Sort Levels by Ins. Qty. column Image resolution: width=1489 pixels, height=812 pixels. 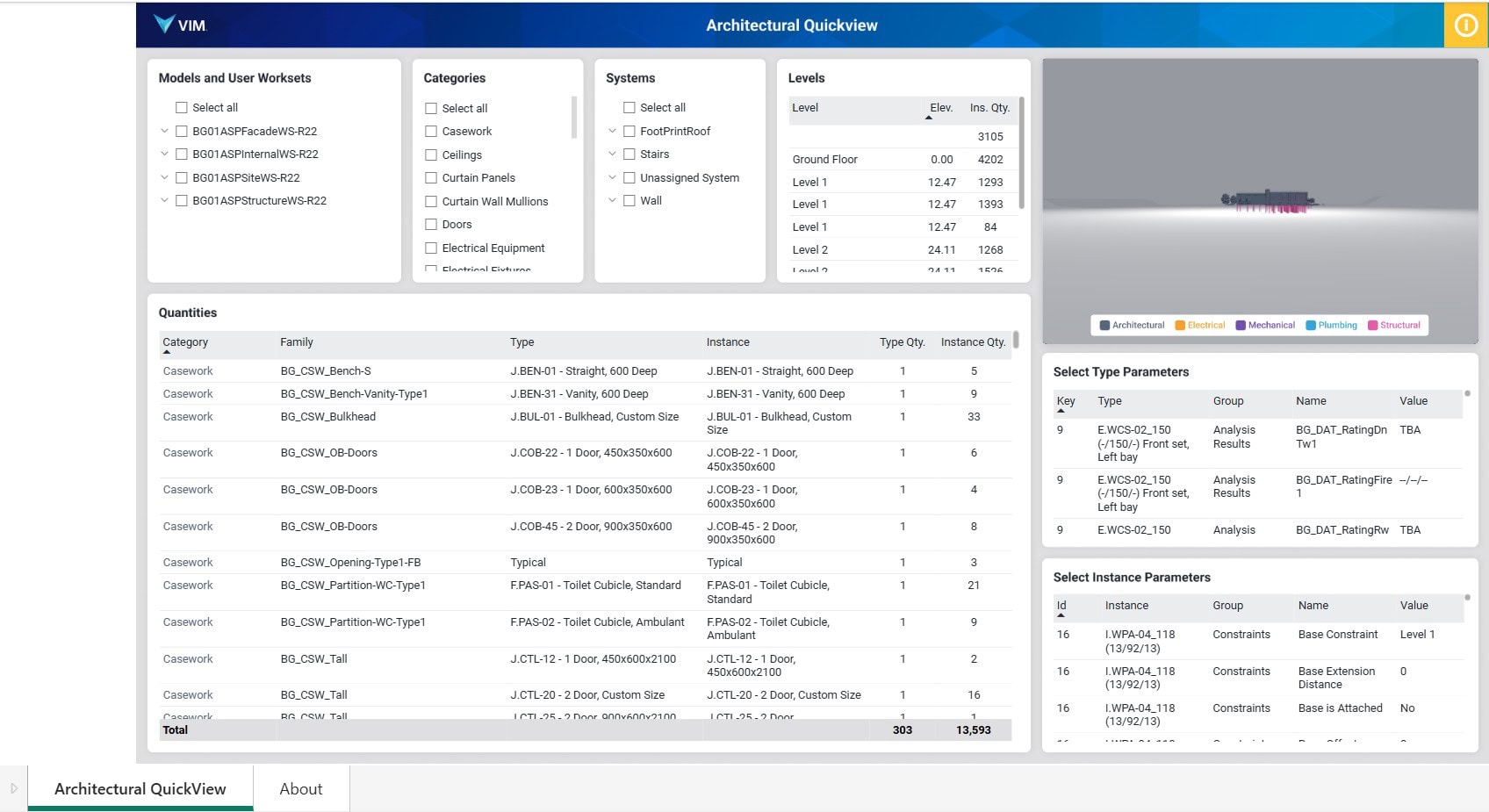(989, 108)
